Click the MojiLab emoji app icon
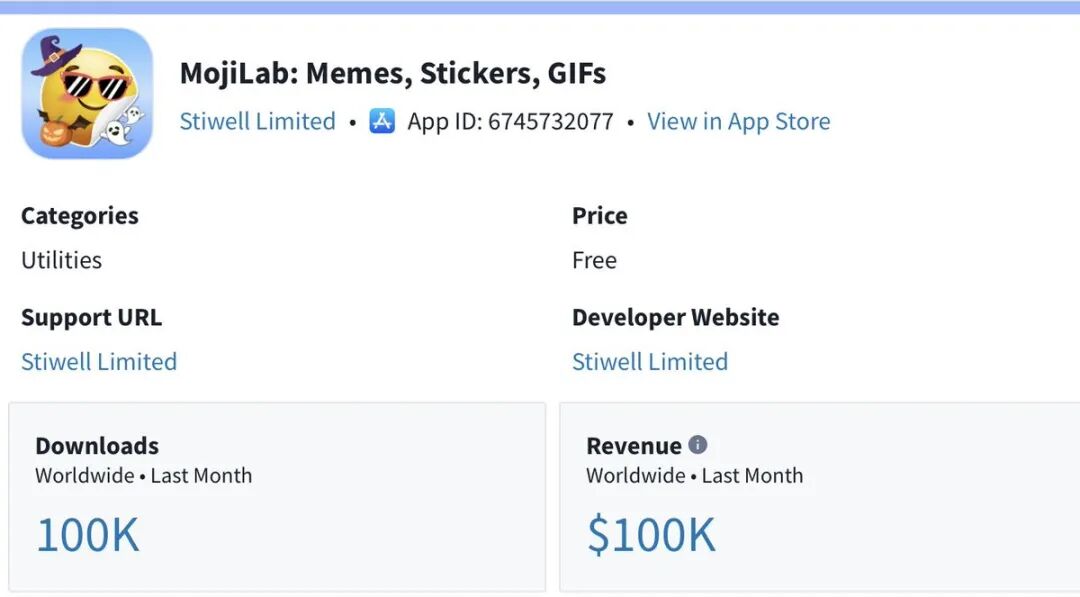1080x597 pixels. pyautogui.click(x=87, y=93)
